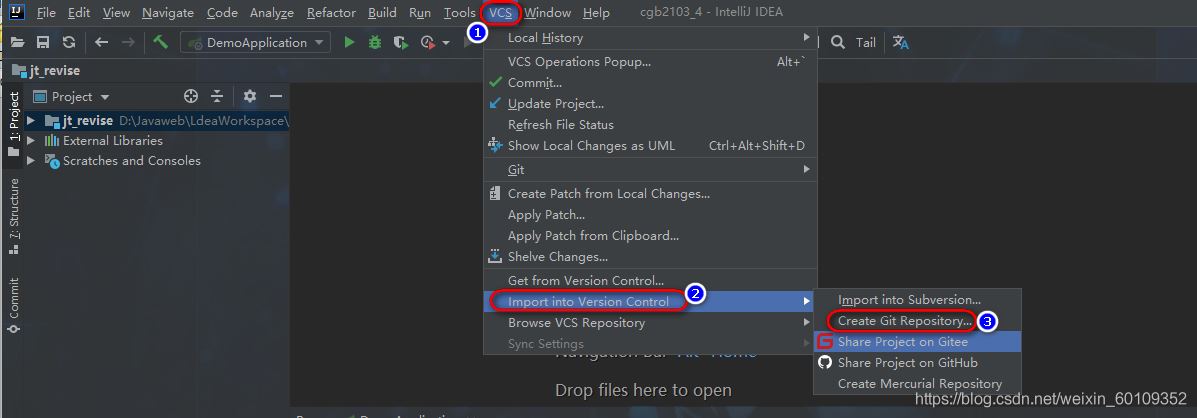Choose Refresh File Status menu entry
Screen dimensions: 1197x418
pos(650,124)
